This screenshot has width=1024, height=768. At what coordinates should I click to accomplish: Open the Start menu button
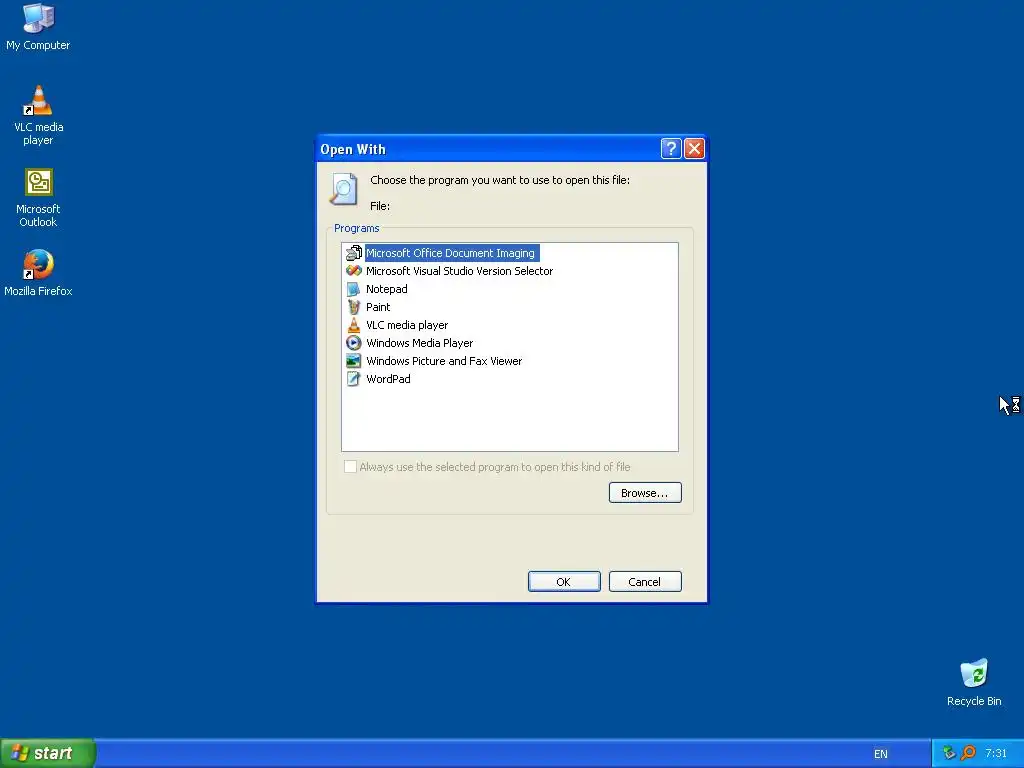(x=48, y=753)
